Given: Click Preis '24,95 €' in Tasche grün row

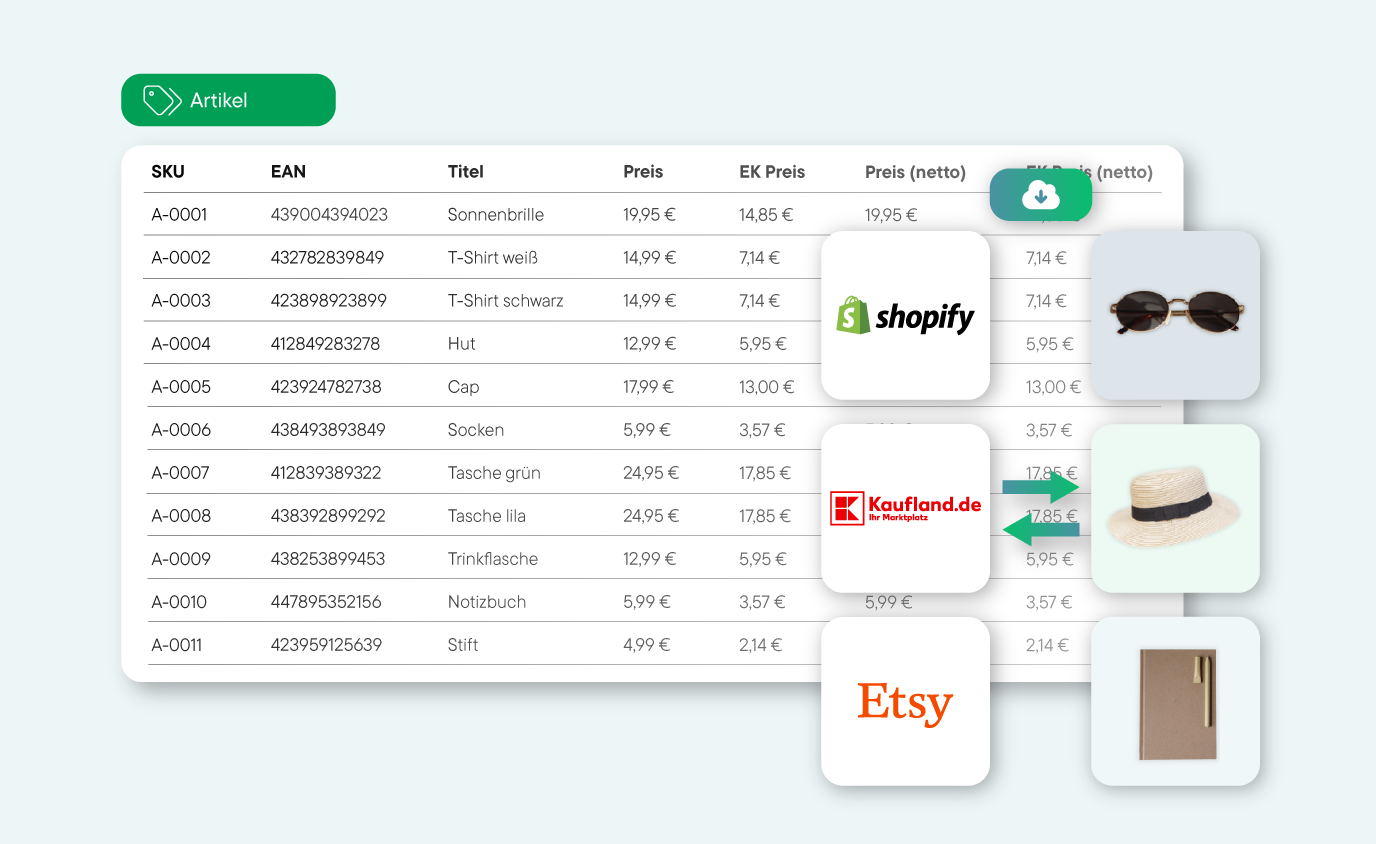Looking at the screenshot, I should click(651, 473).
